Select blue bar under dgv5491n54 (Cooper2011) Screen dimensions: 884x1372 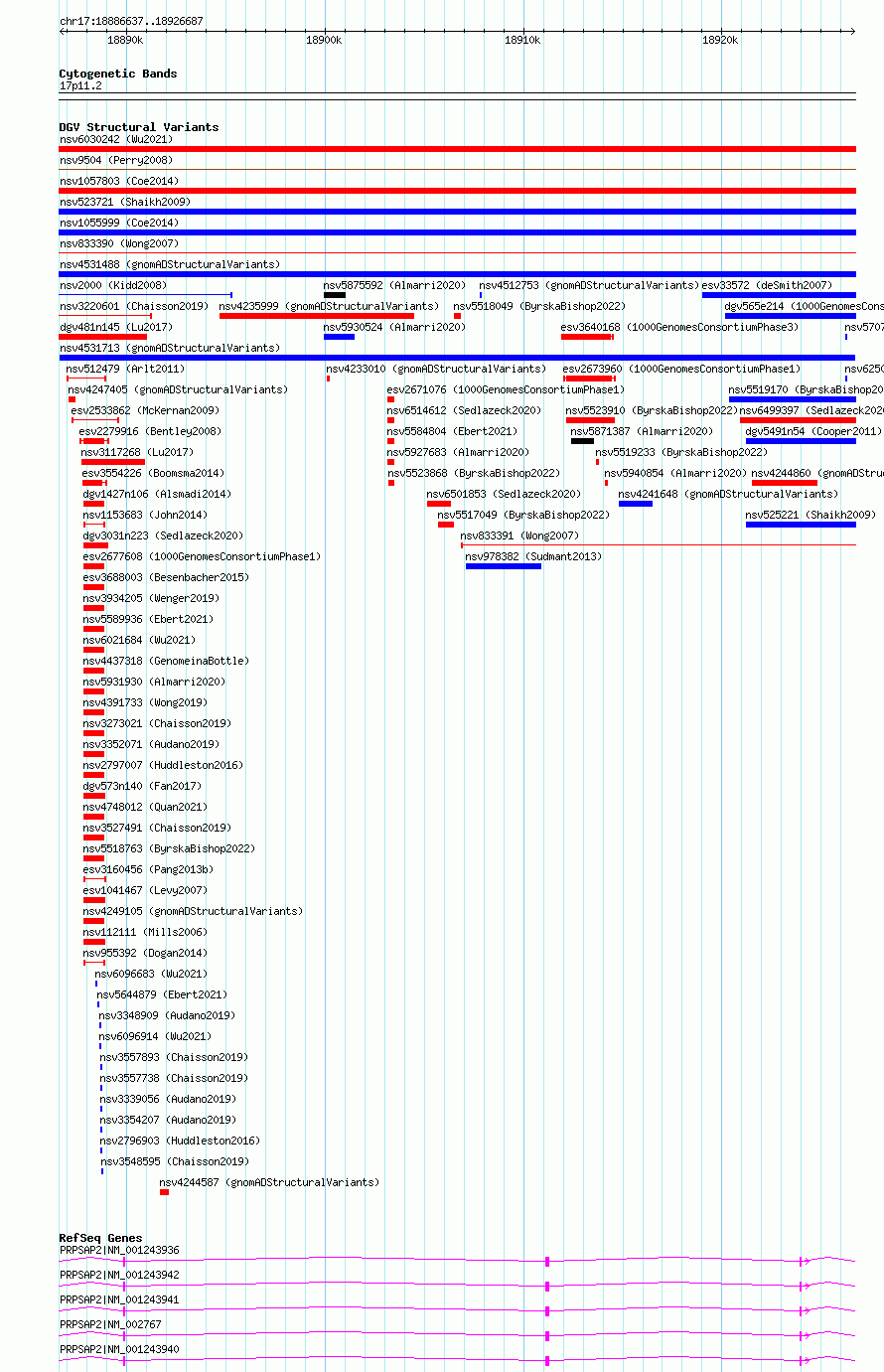(801, 441)
